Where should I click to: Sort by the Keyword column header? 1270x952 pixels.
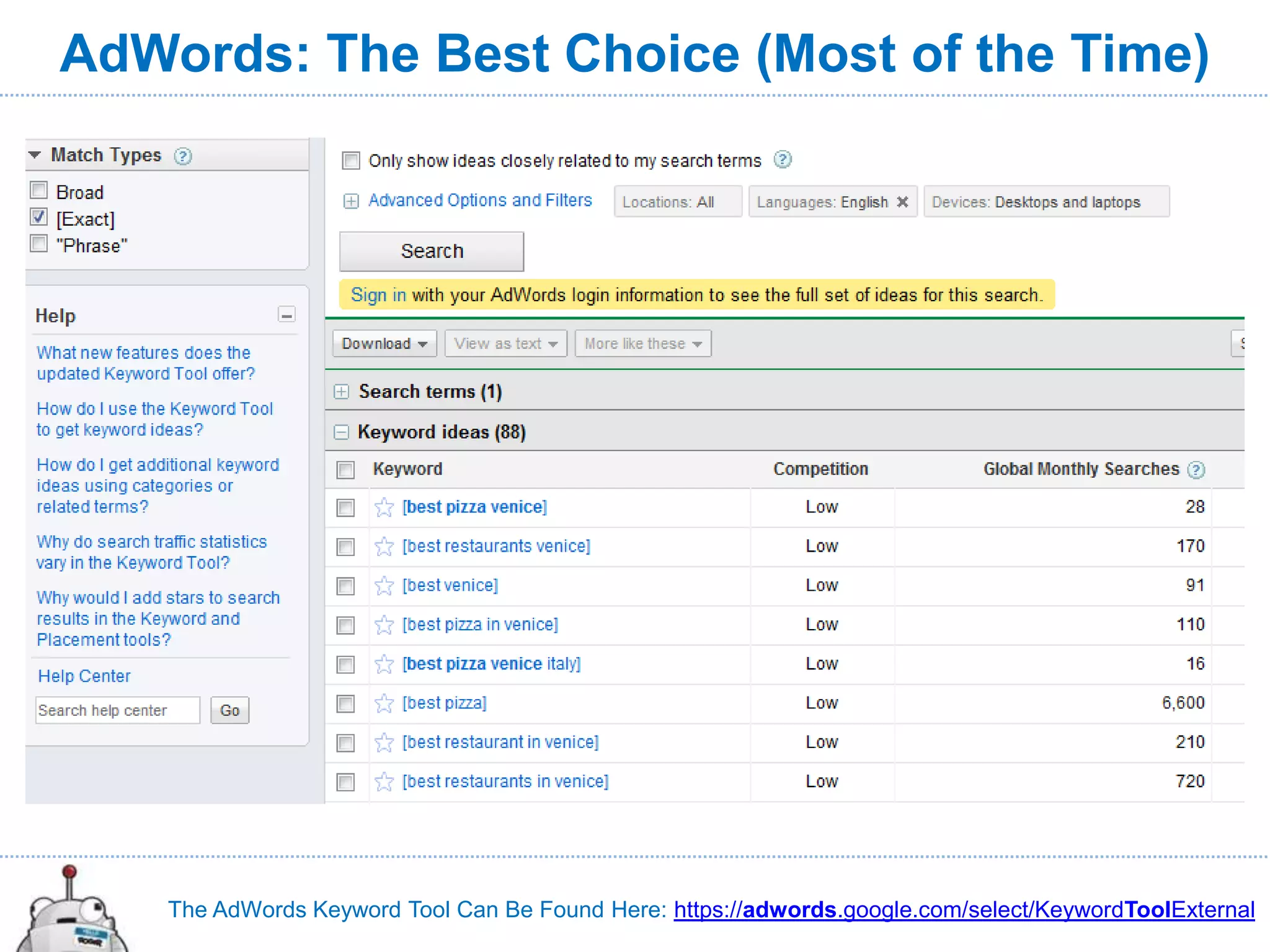pyautogui.click(x=407, y=469)
